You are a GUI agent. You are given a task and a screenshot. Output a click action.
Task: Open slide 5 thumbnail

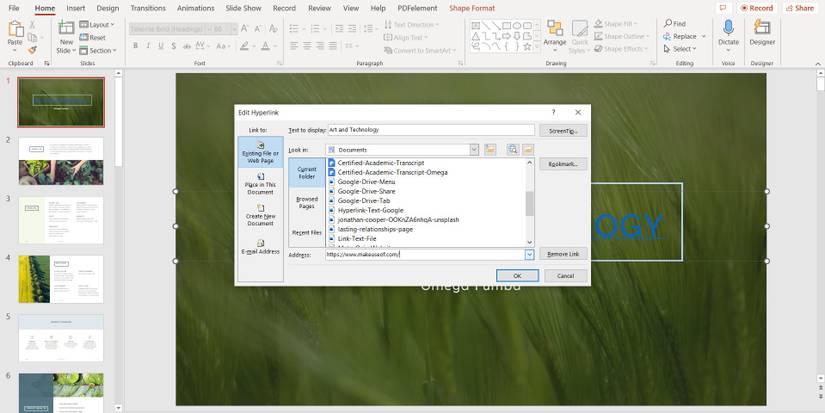point(61,338)
